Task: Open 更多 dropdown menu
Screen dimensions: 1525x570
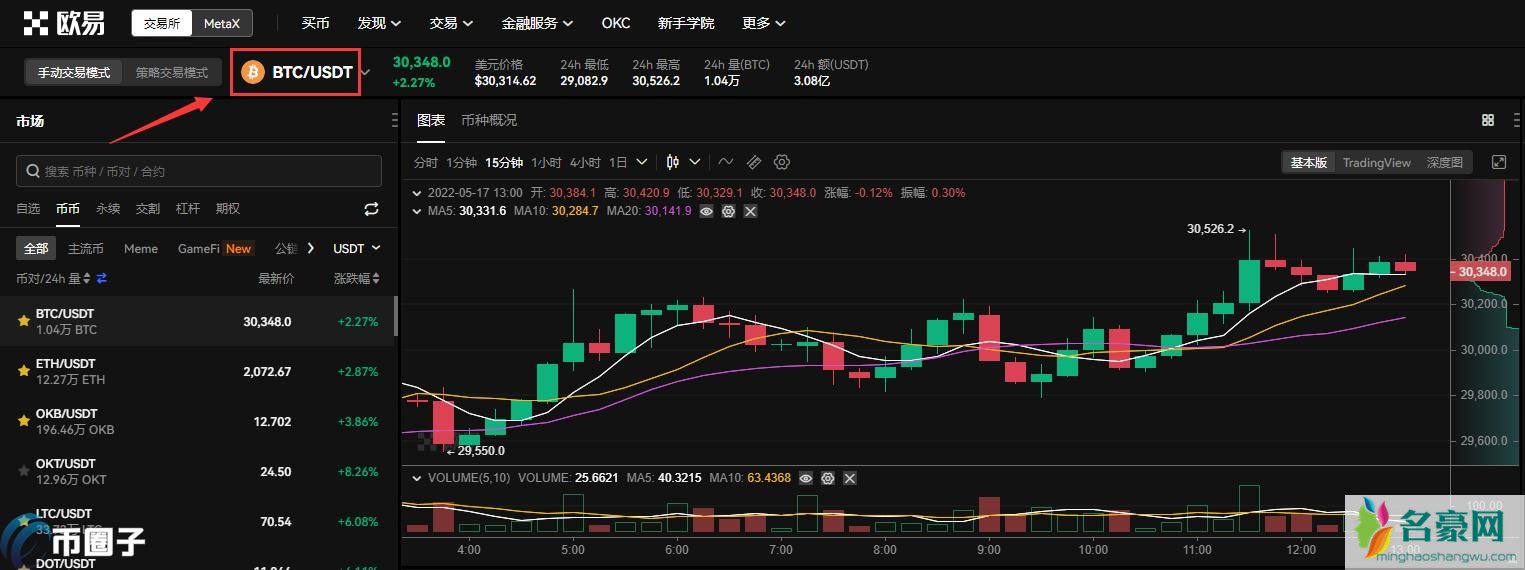Action: tap(764, 22)
